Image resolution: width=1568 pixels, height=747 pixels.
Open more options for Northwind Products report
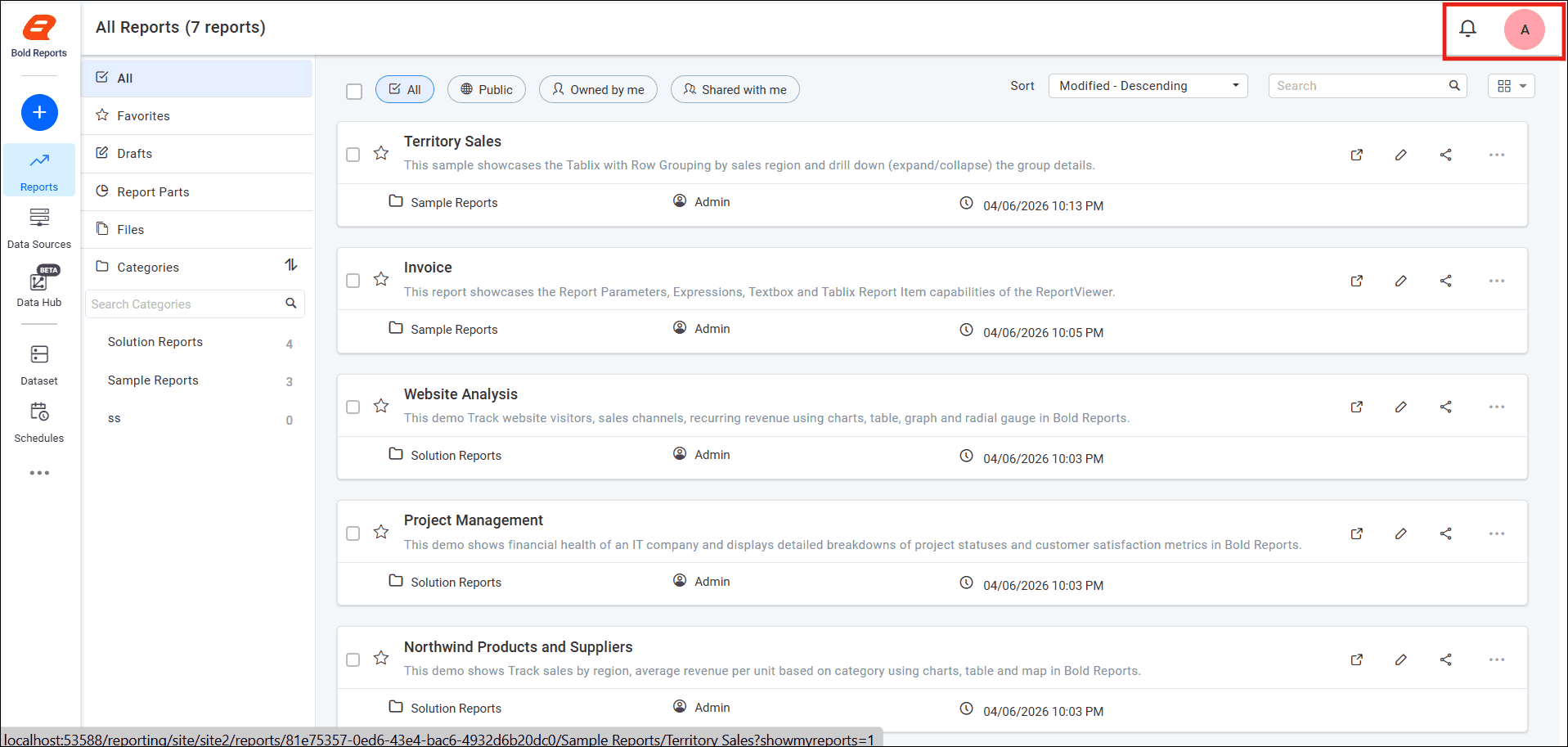tap(1496, 659)
